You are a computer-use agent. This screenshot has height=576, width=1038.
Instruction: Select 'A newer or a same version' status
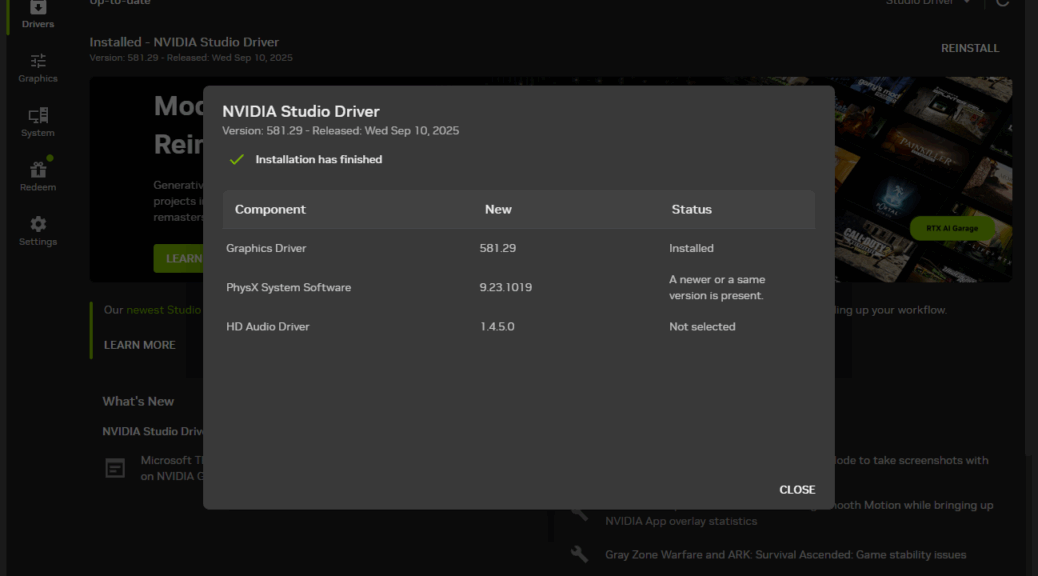pyautogui.click(x=717, y=287)
